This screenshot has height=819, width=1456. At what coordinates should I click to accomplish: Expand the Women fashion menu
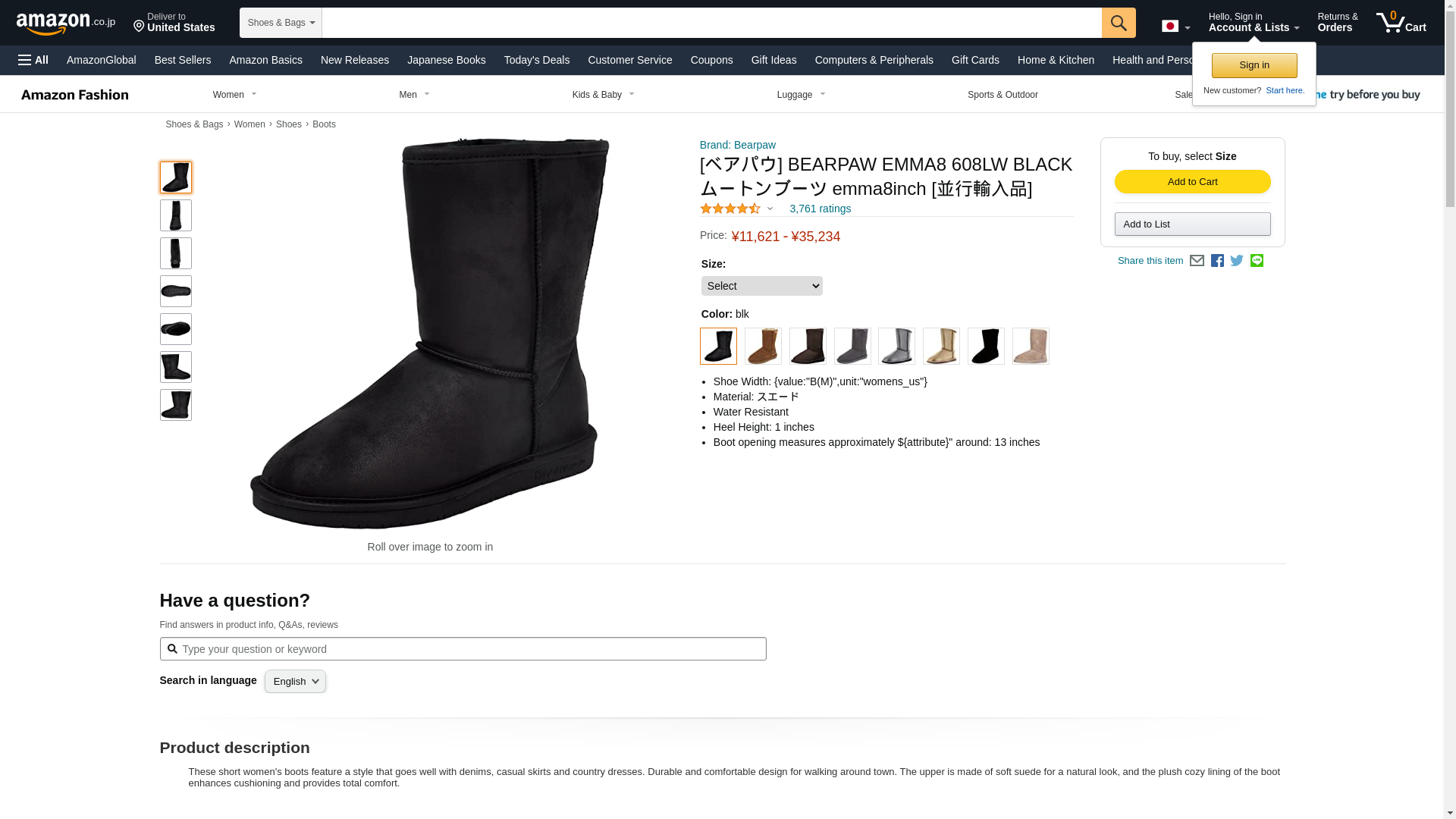coord(234,95)
